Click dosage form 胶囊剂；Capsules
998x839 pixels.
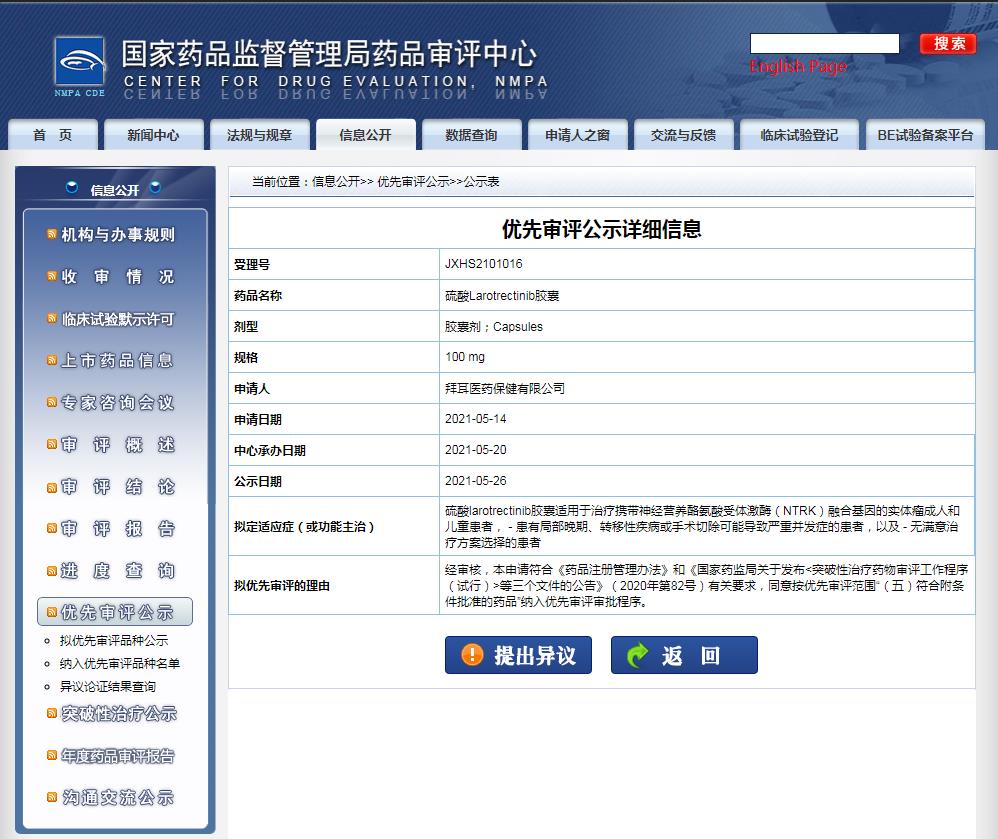point(494,327)
